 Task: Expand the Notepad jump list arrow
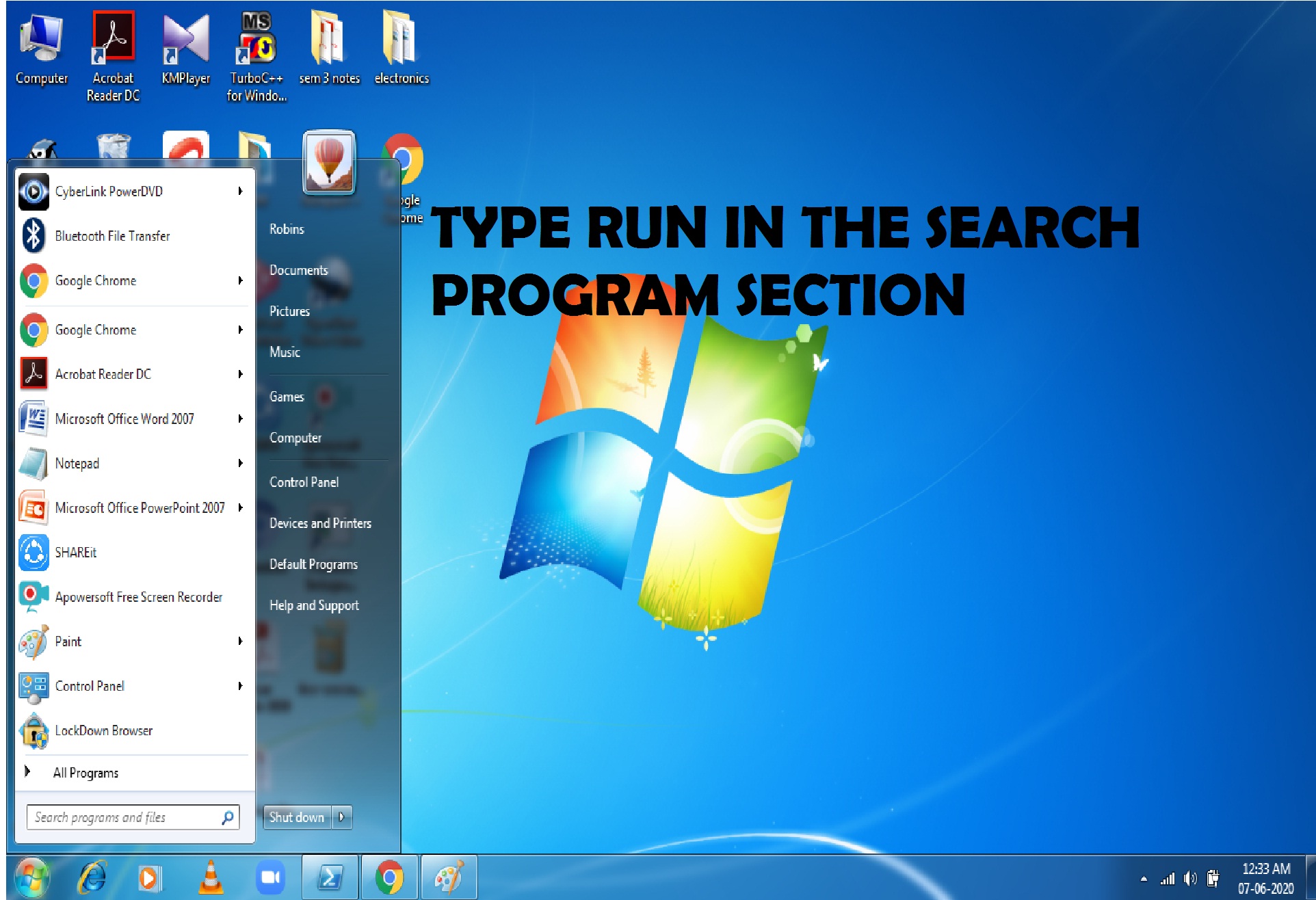(240, 464)
